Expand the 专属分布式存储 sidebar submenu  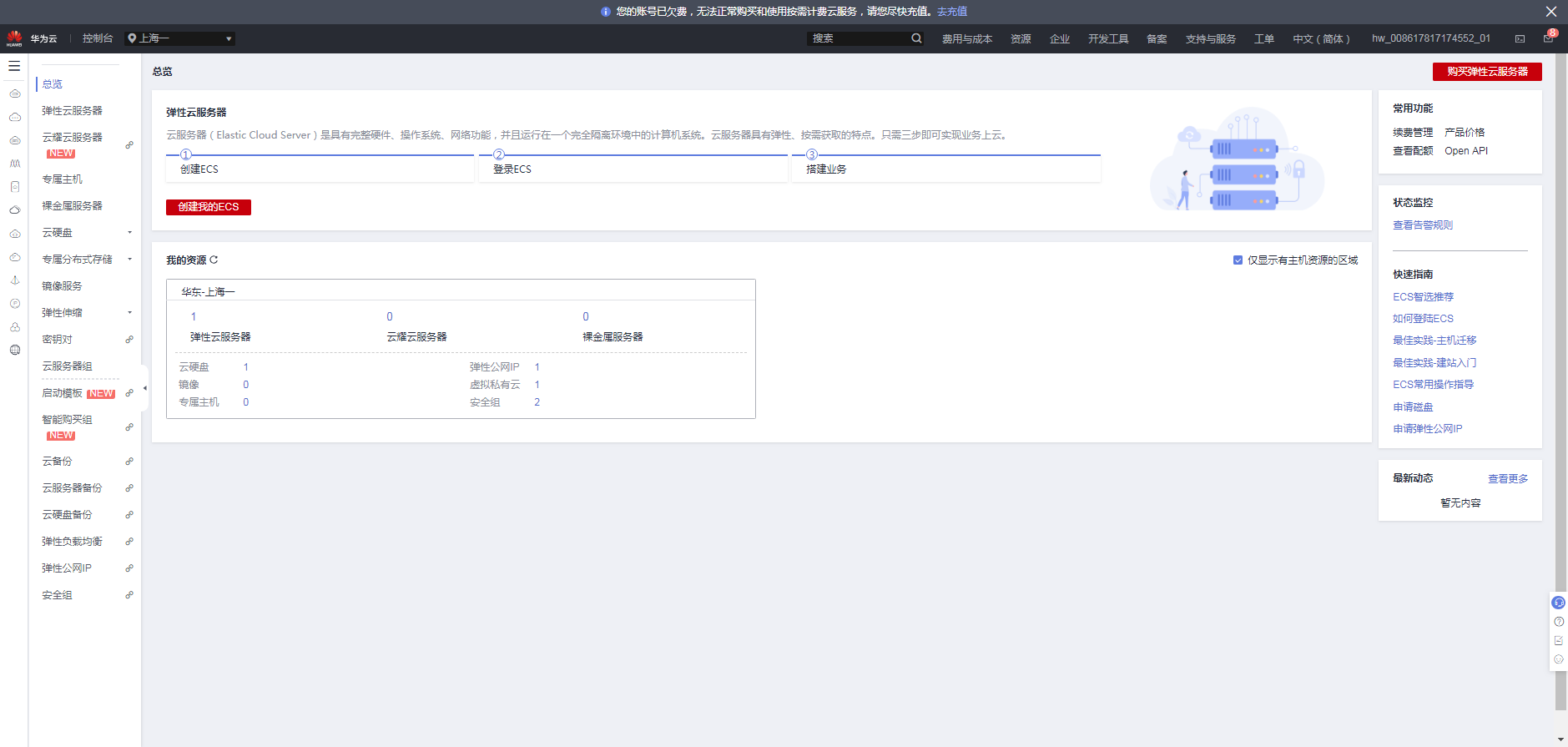coord(129,260)
